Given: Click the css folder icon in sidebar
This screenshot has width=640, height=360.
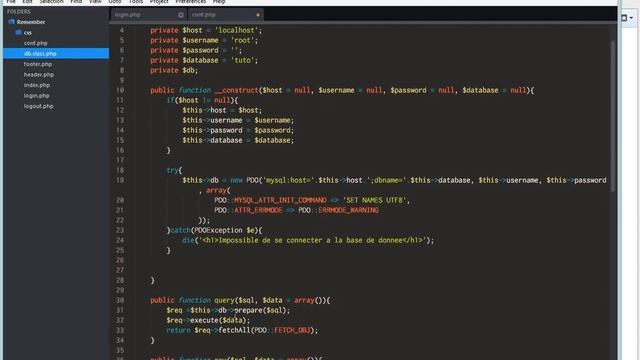Looking at the screenshot, I should coord(19,32).
